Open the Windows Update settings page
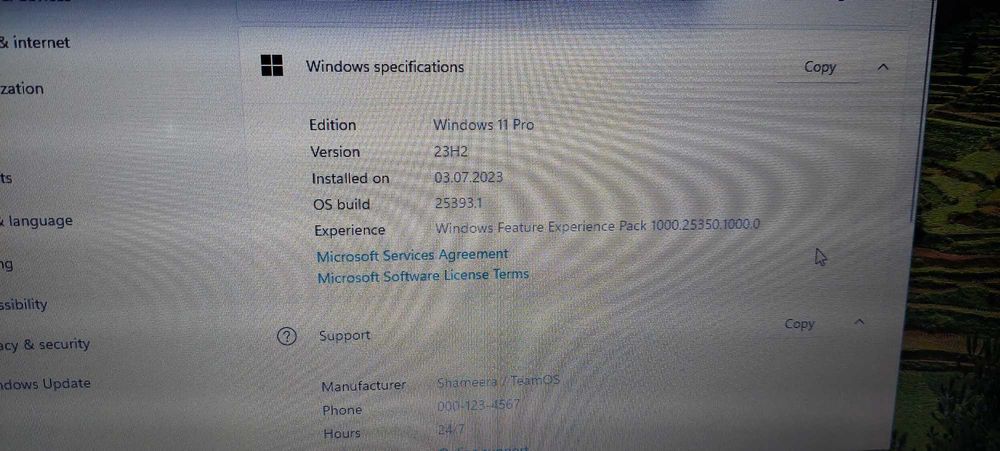The height and width of the screenshot is (451, 1000). [x=45, y=384]
